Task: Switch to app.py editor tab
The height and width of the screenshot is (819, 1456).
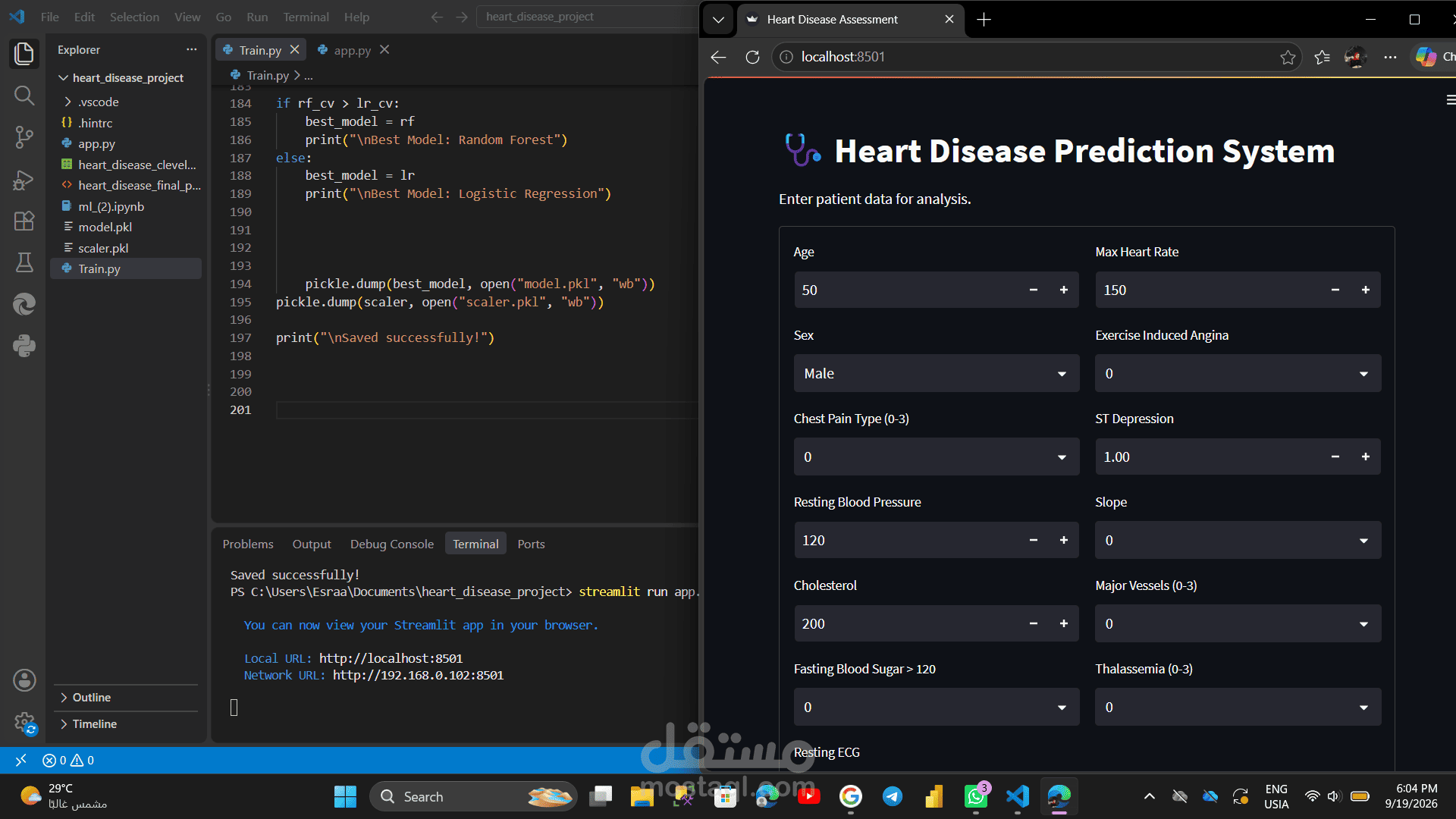Action: pyautogui.click(x=352, y=50)
